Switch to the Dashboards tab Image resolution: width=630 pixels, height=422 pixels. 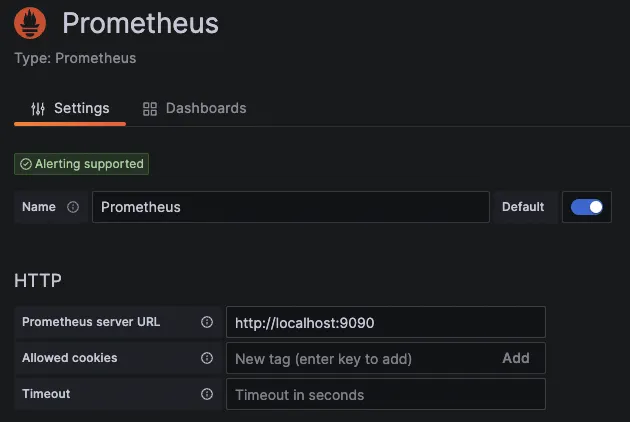(x=194, y=108)
